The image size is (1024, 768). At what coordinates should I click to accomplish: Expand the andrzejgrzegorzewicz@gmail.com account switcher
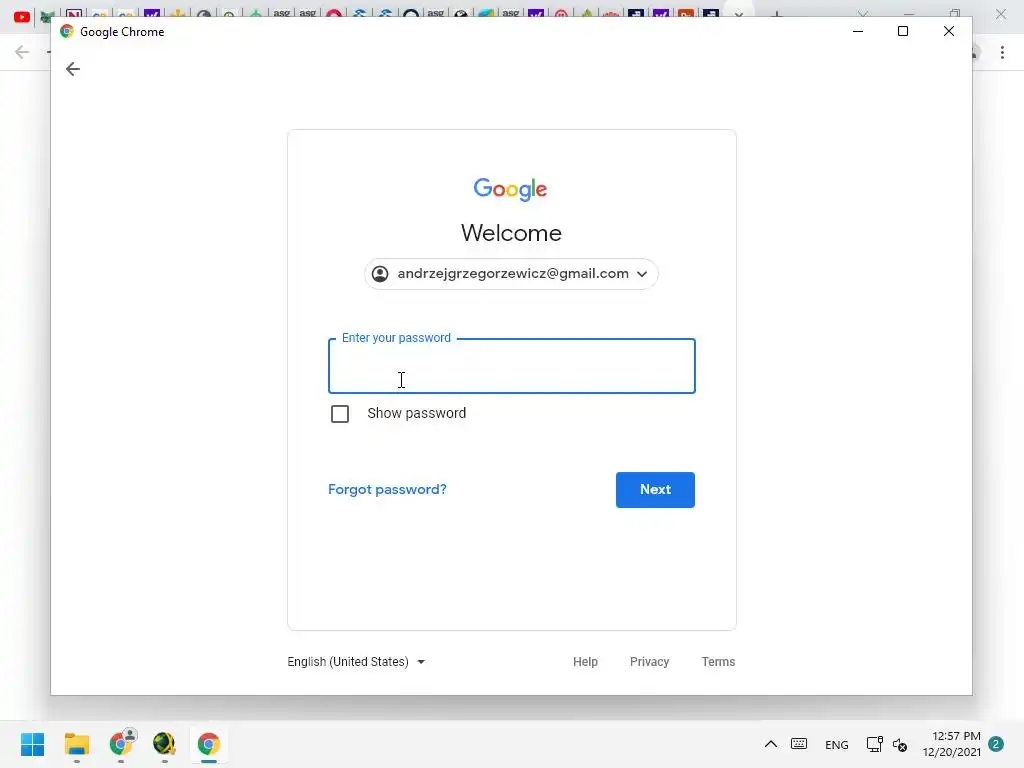(511, 274)
